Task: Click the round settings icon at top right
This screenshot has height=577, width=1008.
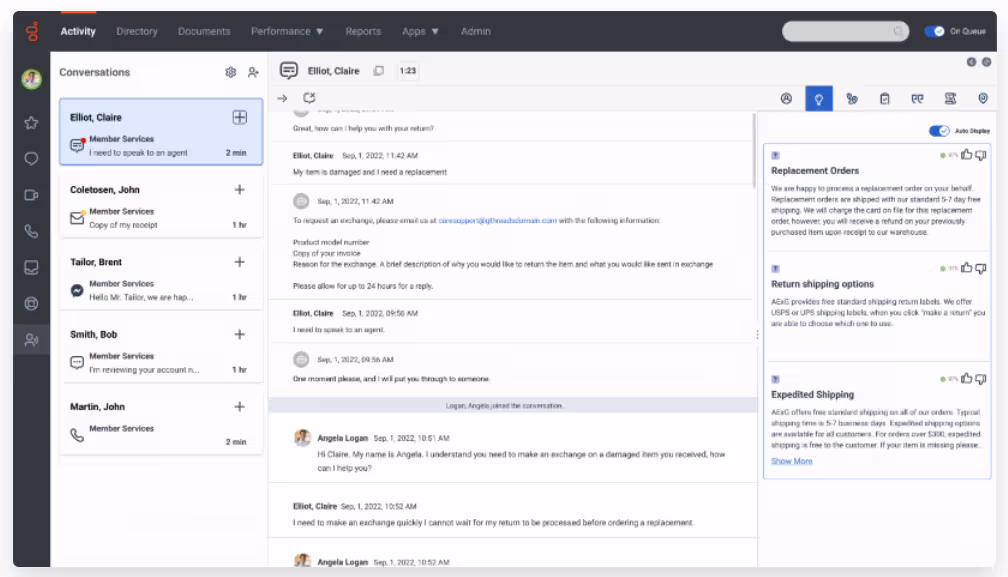Action: point(986,62)
